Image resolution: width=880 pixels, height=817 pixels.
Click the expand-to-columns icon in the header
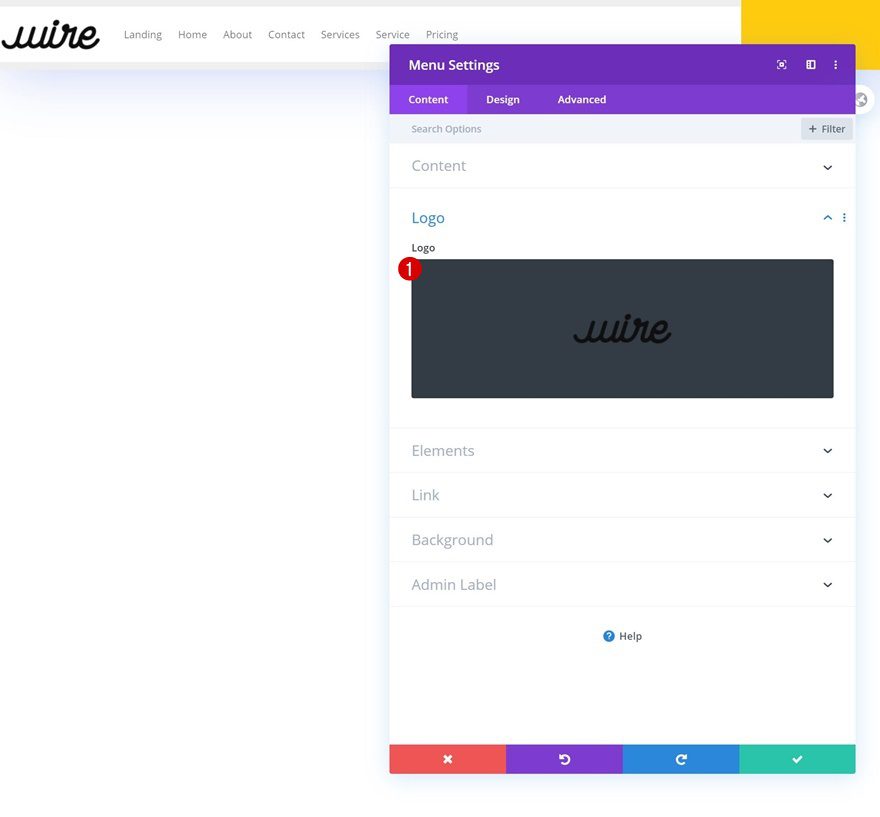pos(810,64)
